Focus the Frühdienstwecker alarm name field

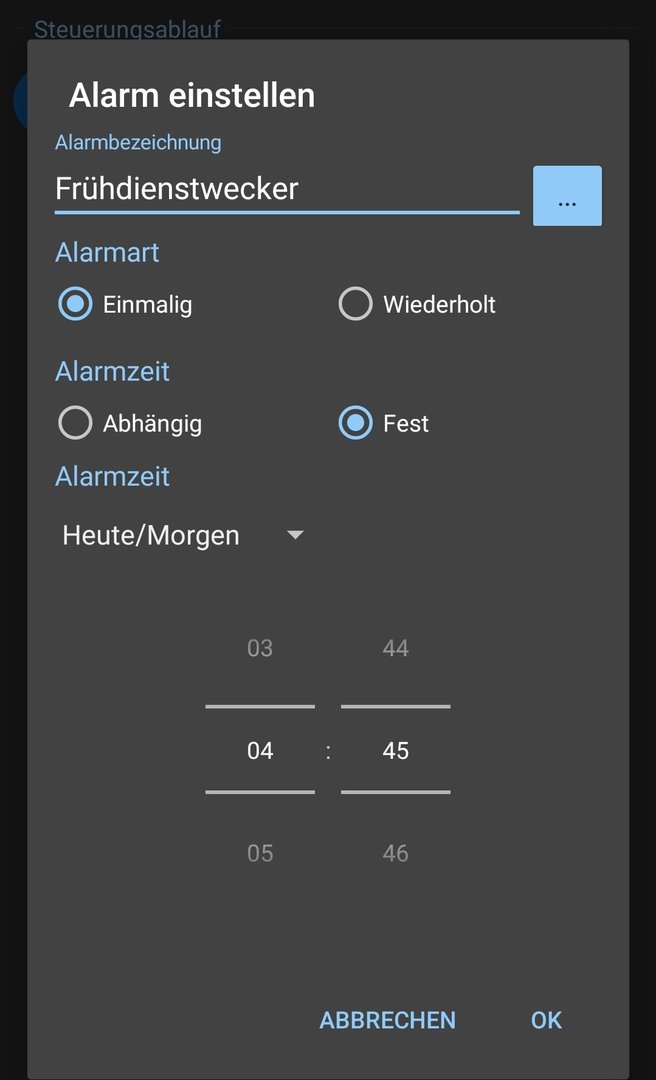(x=286, y=189)
